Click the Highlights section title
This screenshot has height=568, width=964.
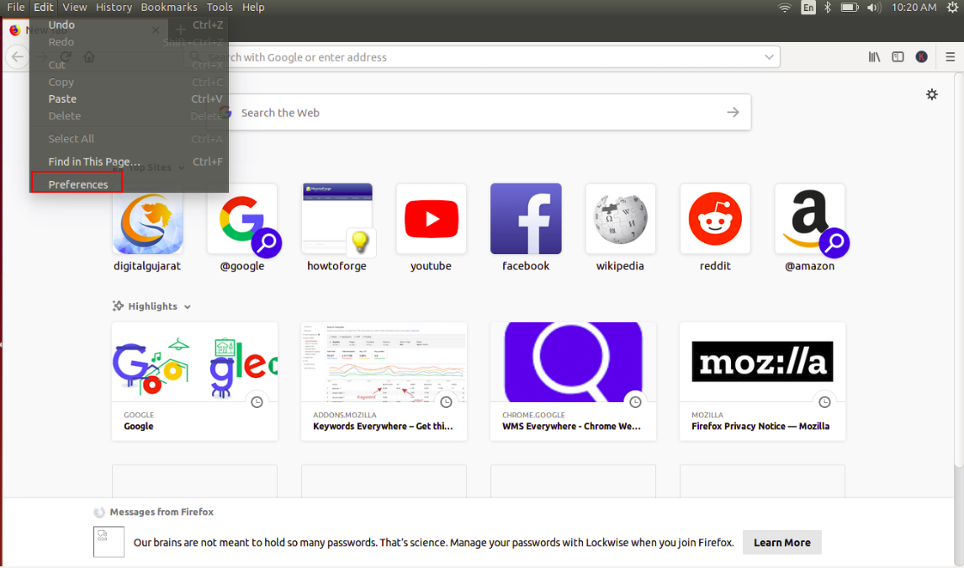(x=152, y=306)
